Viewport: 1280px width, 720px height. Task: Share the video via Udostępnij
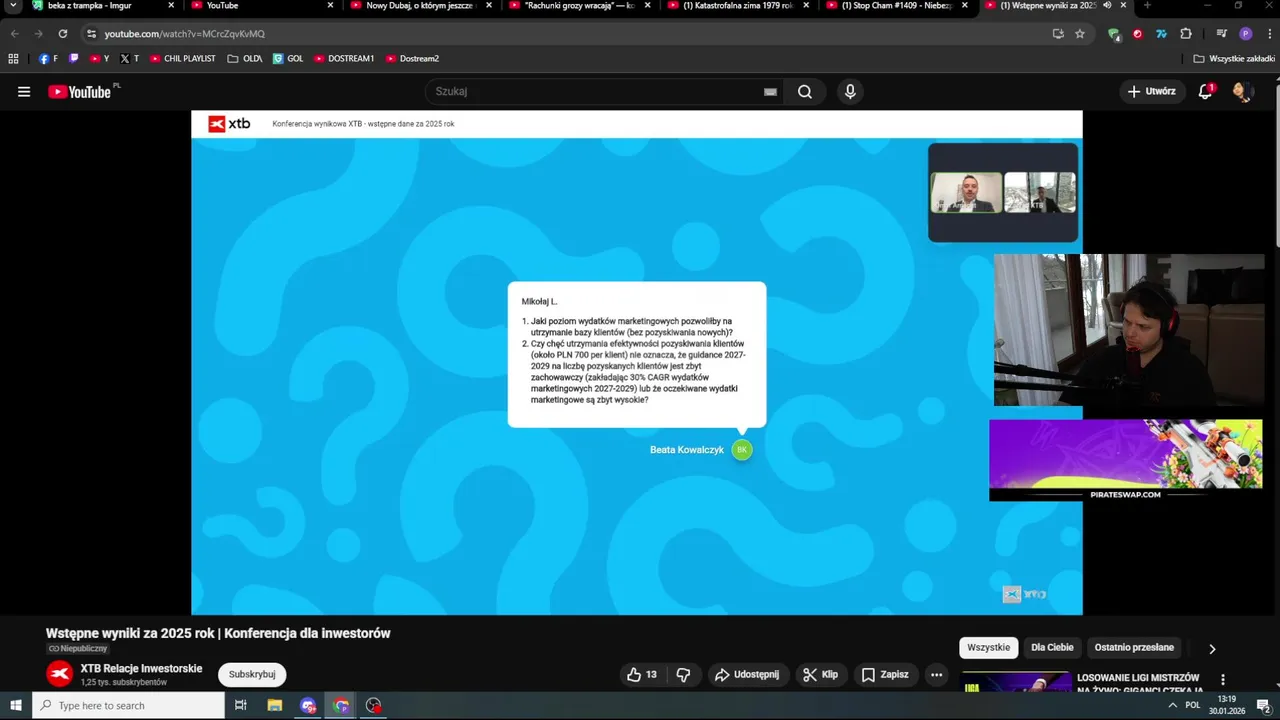[x=747, y=675]
